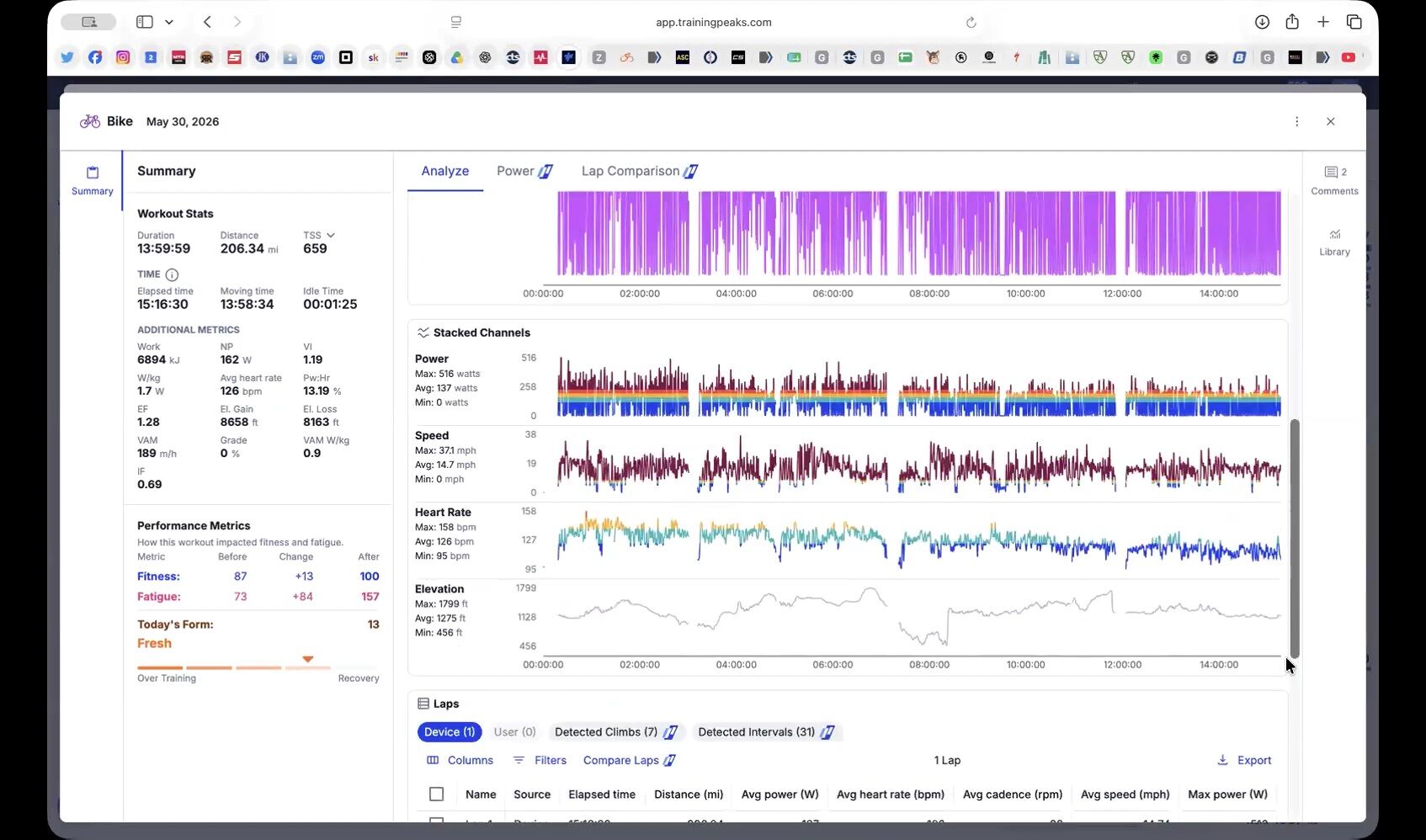
Task: Click the vertical scrollbar thumb
Action: tap(1294, 539)
